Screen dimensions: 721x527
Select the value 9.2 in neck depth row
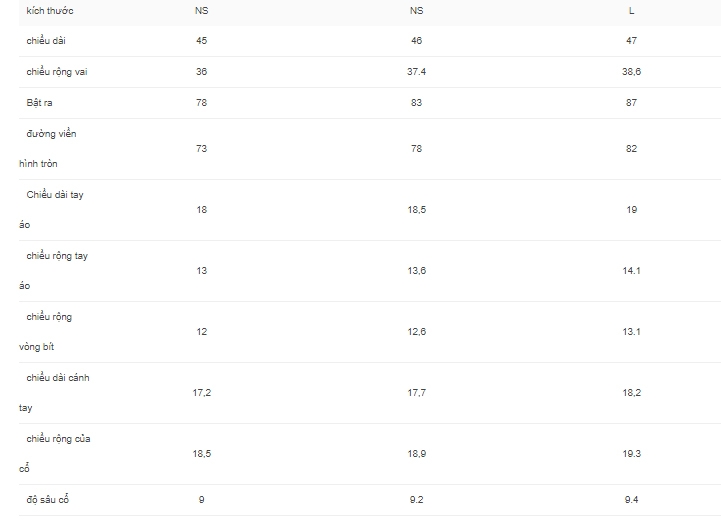coord(416,500)
